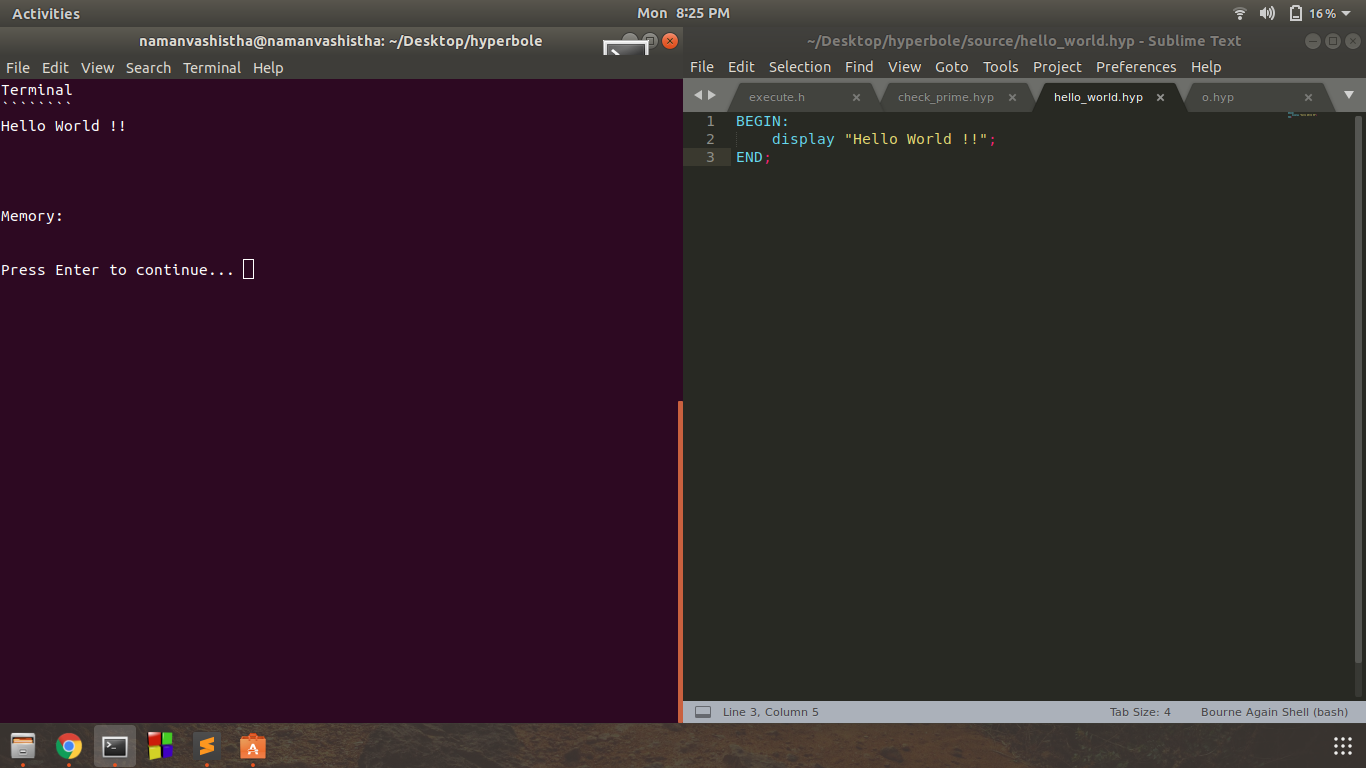Expand the system menu arrow
Image resolution: width=1366 pixels, height=768 pixels.
(1346, 13)
